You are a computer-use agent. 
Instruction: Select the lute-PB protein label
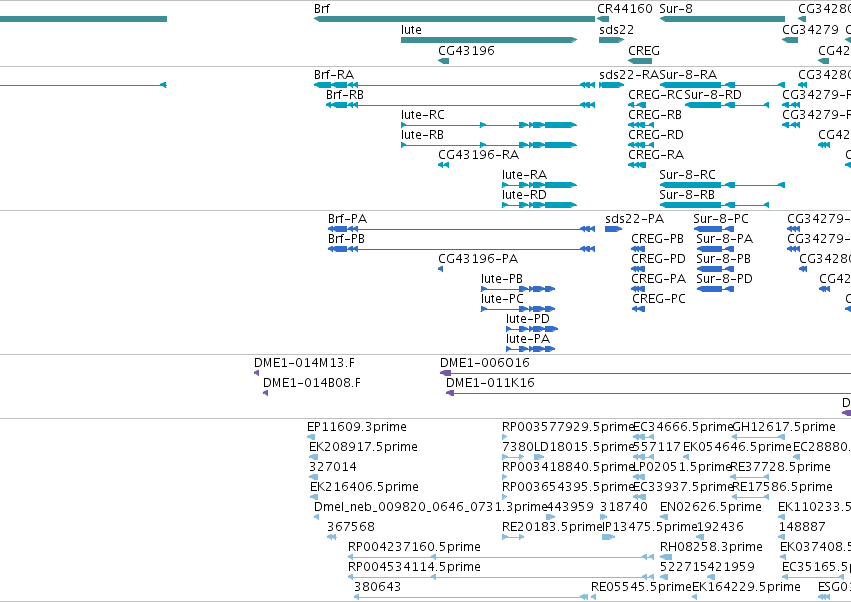[501, 279]
